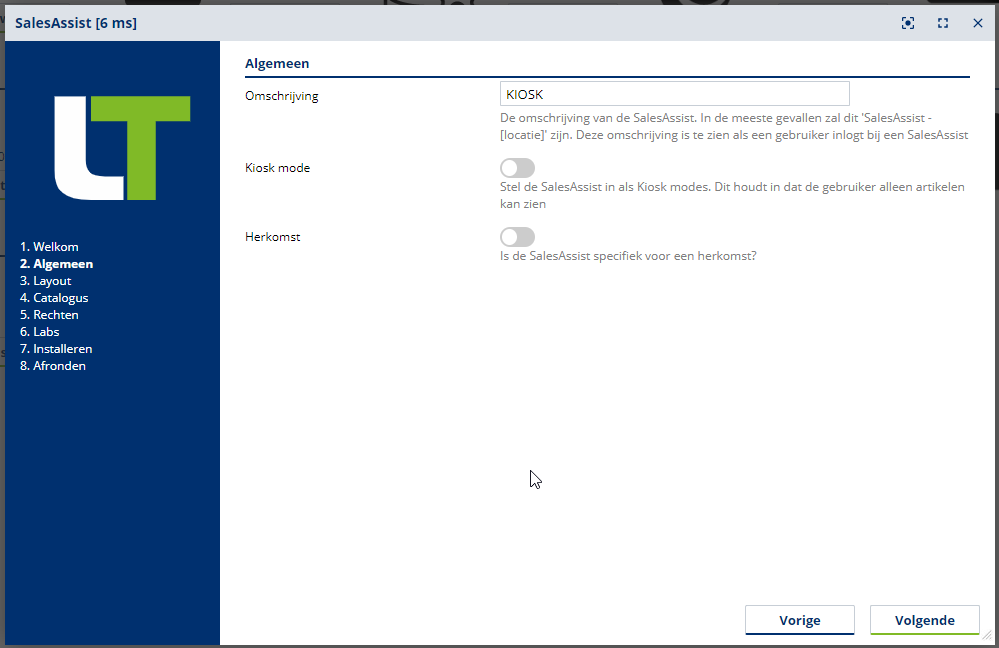
Task: Click the LT logo in sidebar
Action: (122, 147)
